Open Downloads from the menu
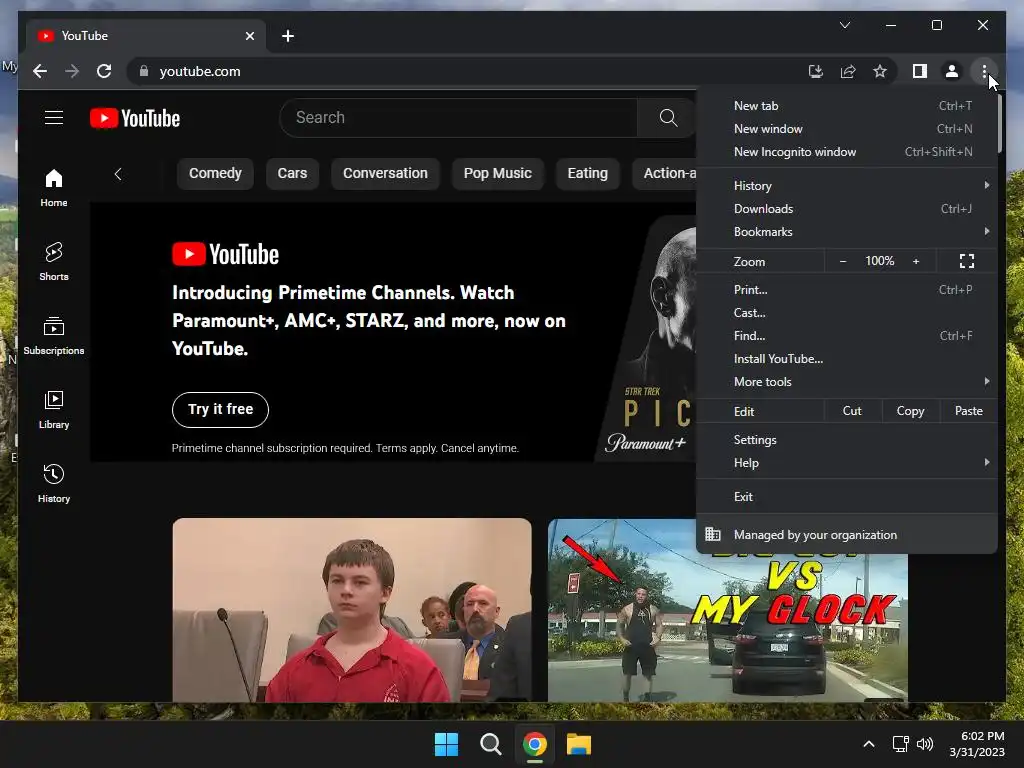This screenshot has height=768, width=1024. point(846,208)
